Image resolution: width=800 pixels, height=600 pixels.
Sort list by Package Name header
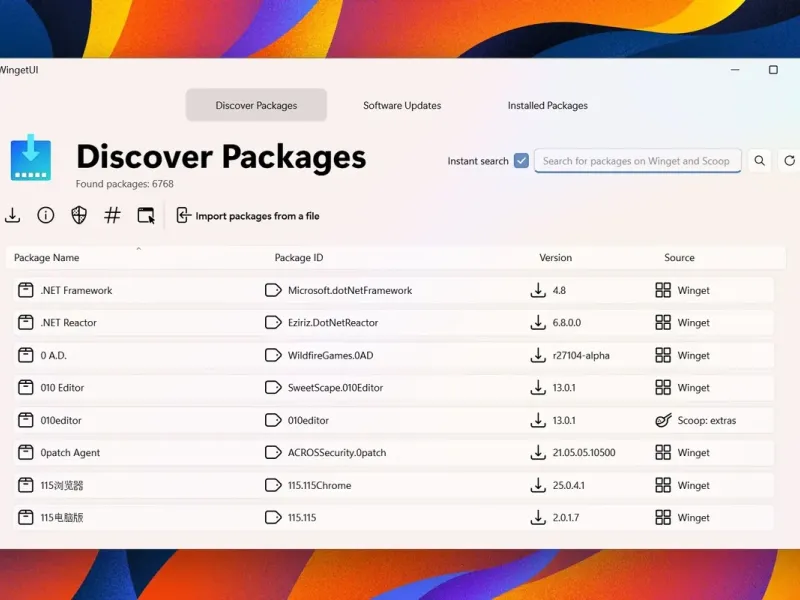pos(46,258)
